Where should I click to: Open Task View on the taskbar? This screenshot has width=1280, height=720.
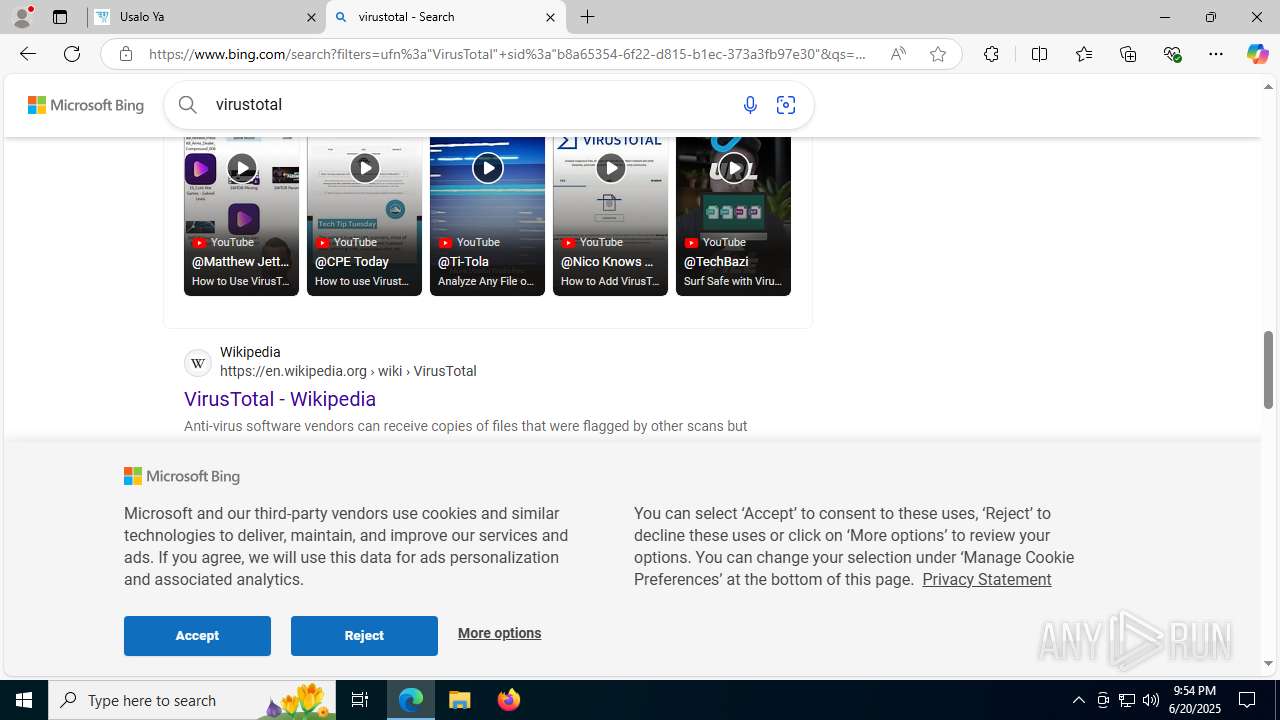360,700
